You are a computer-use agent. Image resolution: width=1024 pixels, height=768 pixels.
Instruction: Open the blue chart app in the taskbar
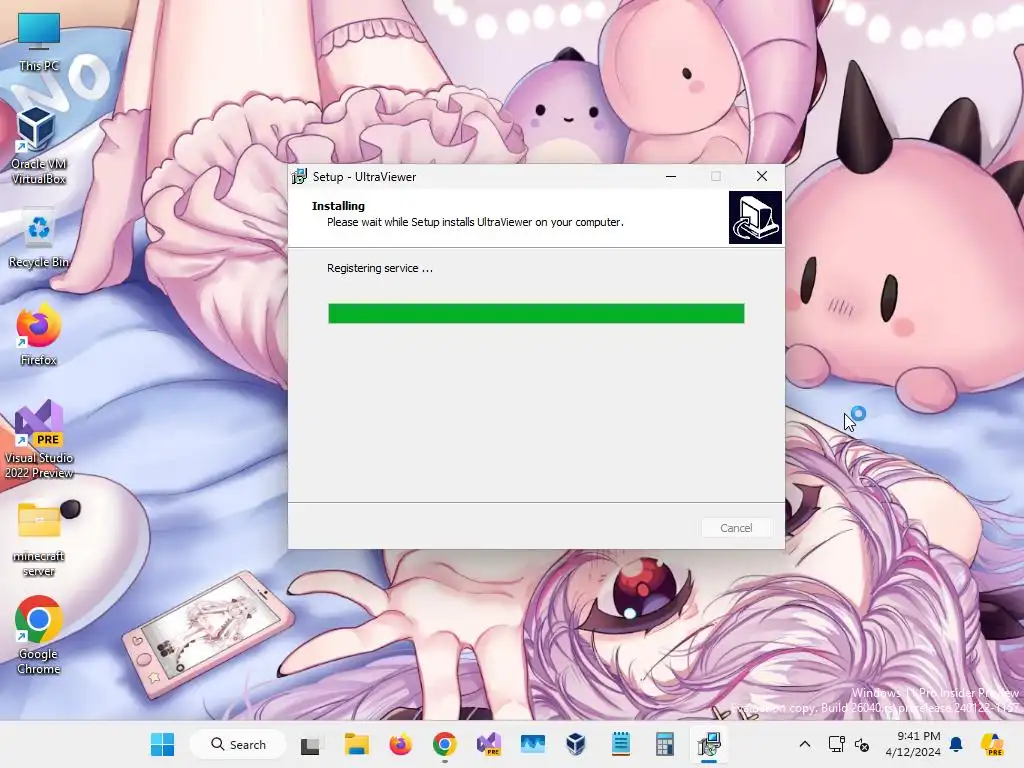click(532, 744)
